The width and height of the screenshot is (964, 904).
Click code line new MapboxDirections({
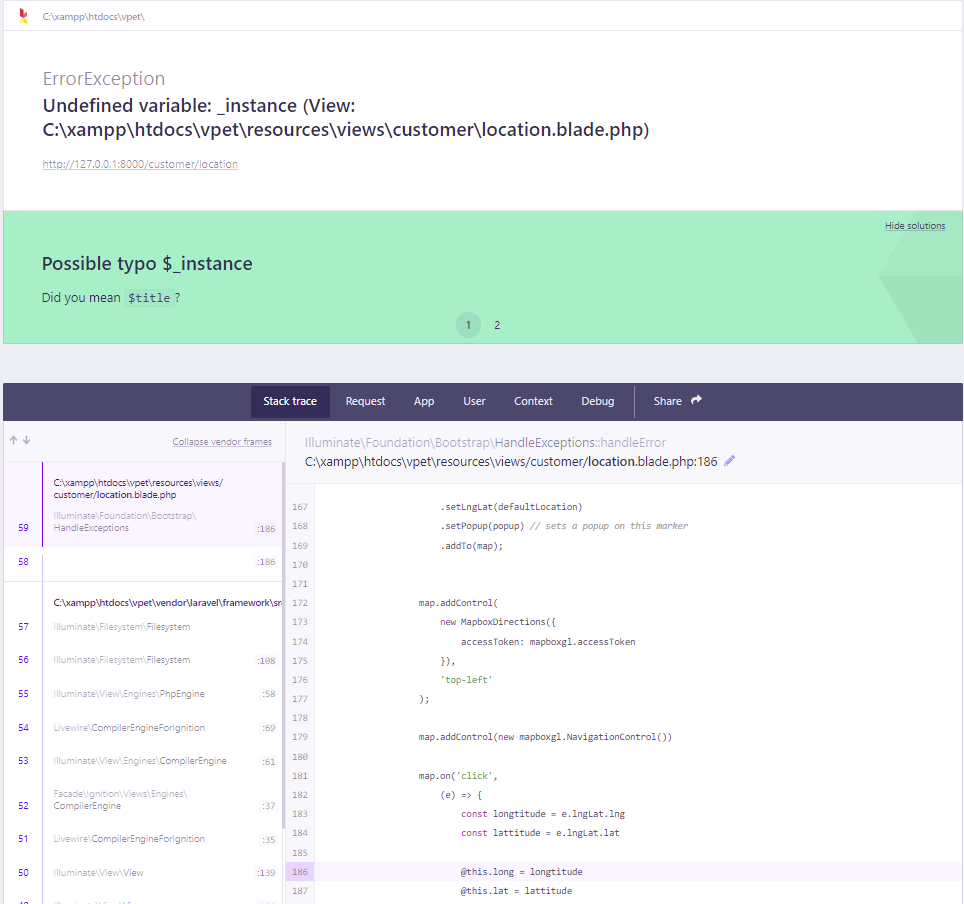pyautogui.click(x=497, y=622)
